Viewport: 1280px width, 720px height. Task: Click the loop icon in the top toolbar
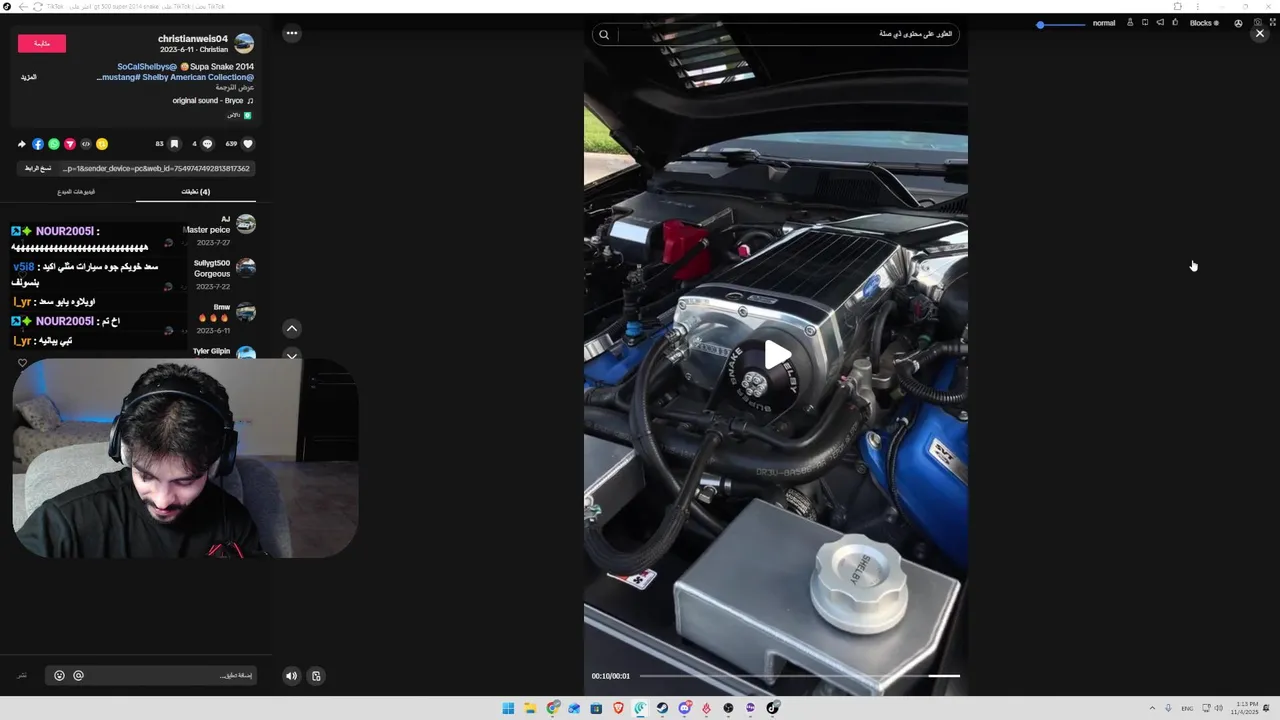(1145, 22)
